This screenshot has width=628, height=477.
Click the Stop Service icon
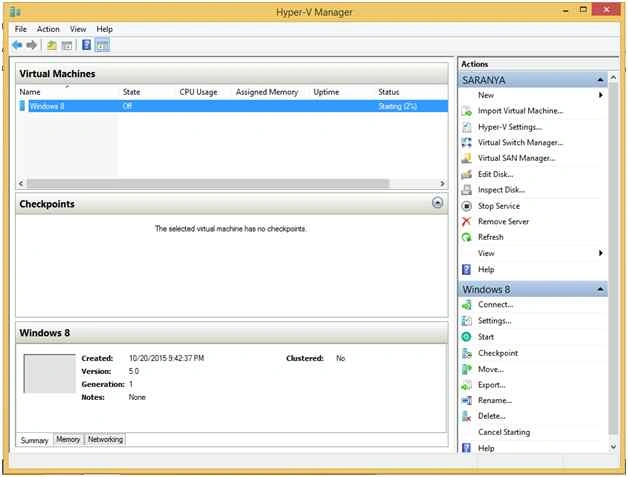(x=467, y=206)
